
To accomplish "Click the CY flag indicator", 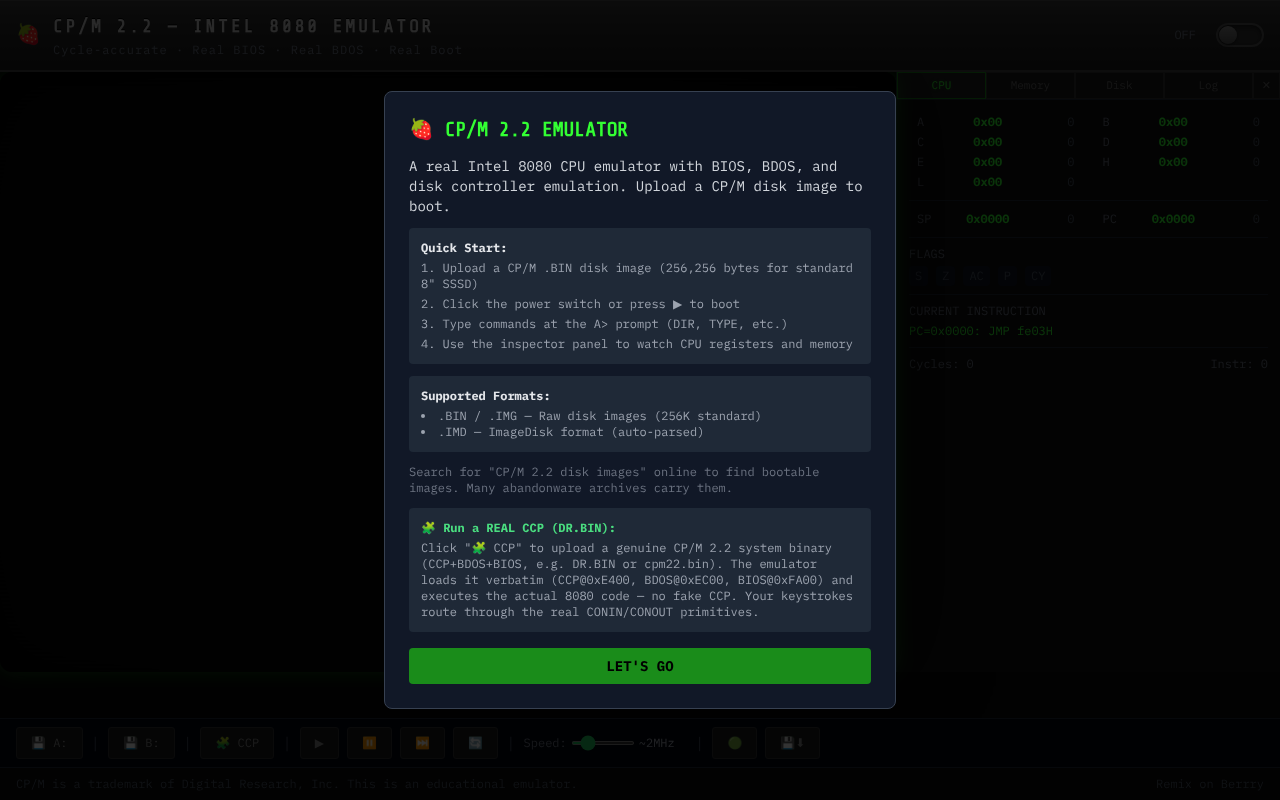I will [1038, 276].
